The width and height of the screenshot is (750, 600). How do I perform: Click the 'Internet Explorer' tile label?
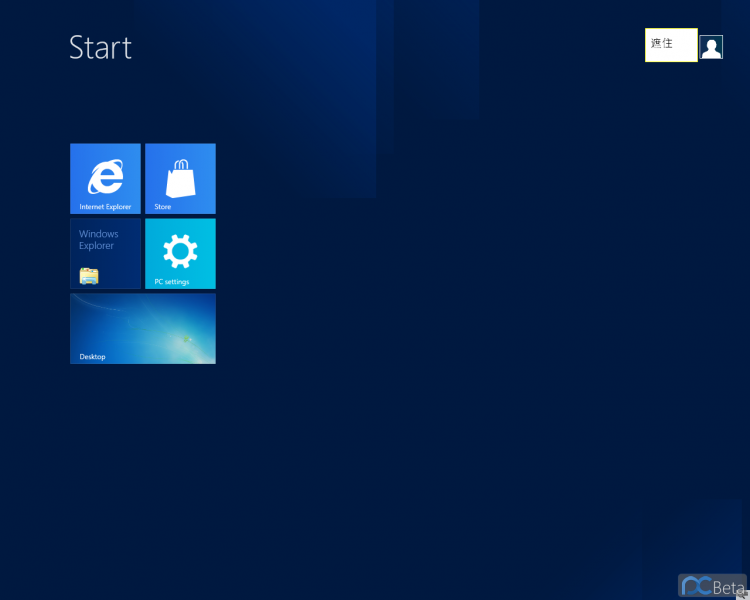[105, 207]
